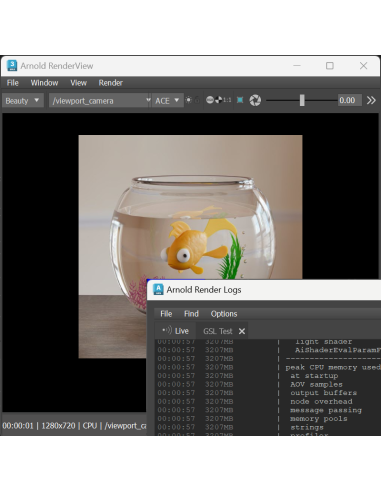Click the 'message passing' log line

(x=326, y=410)
